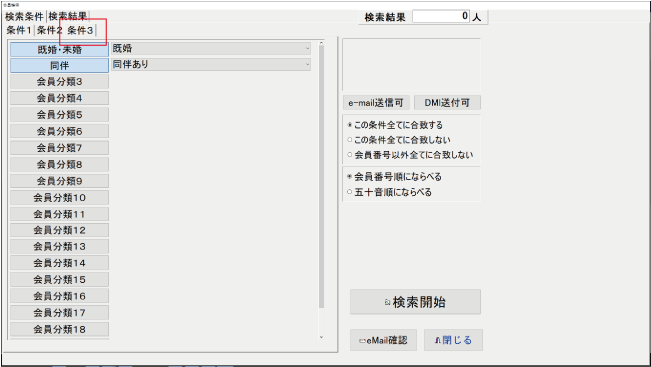Select the 会員分類8 button
The width and height of the screenshot is (651, 367).
[59, 164]
